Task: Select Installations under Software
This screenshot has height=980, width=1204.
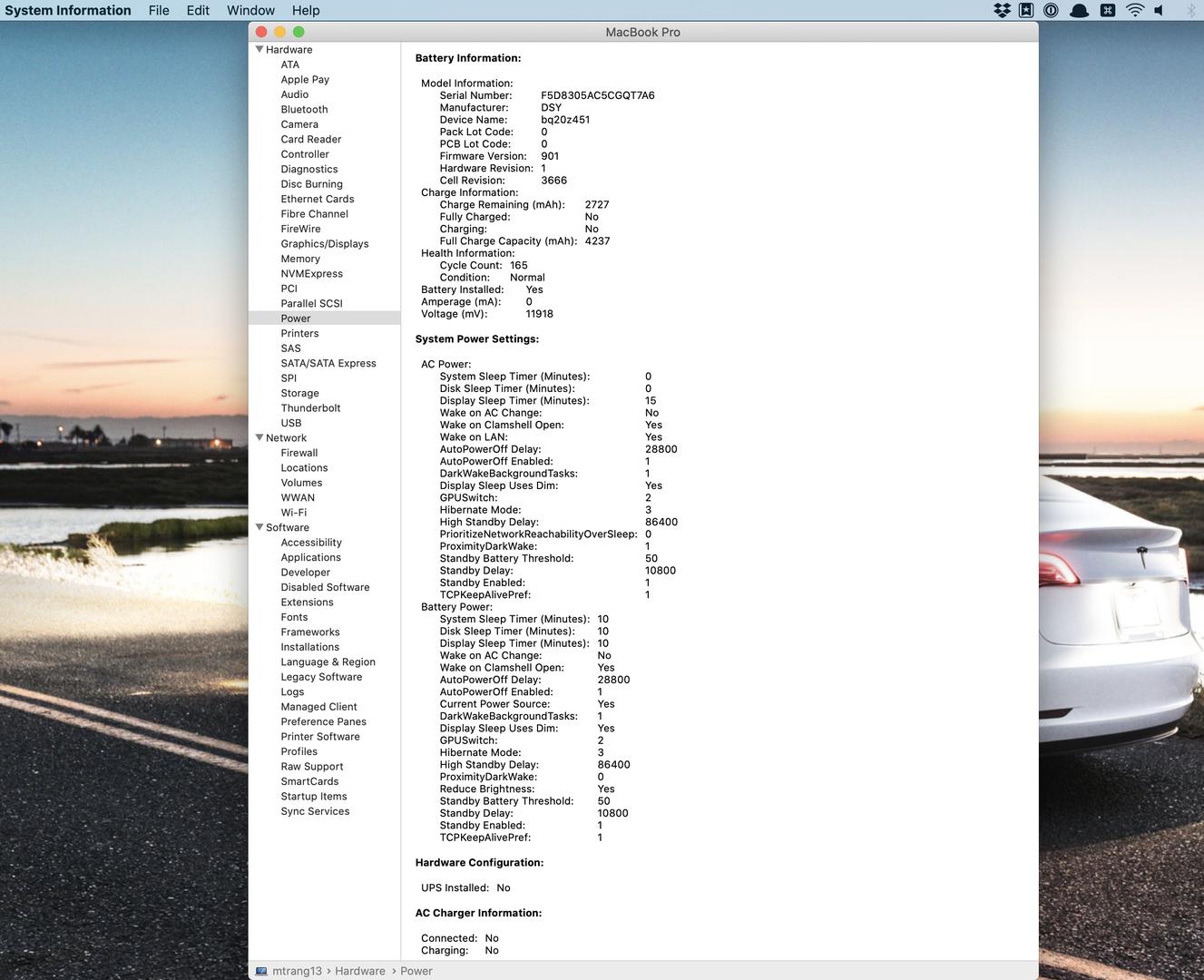Action: pos(310,648)
